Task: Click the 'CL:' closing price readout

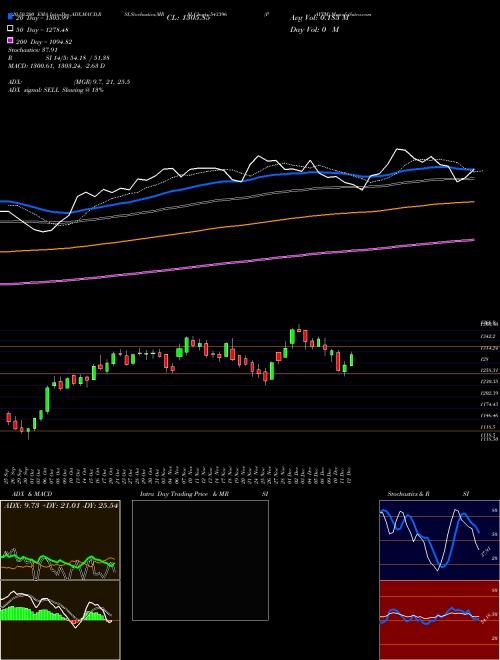Action: tap(188, 18)
